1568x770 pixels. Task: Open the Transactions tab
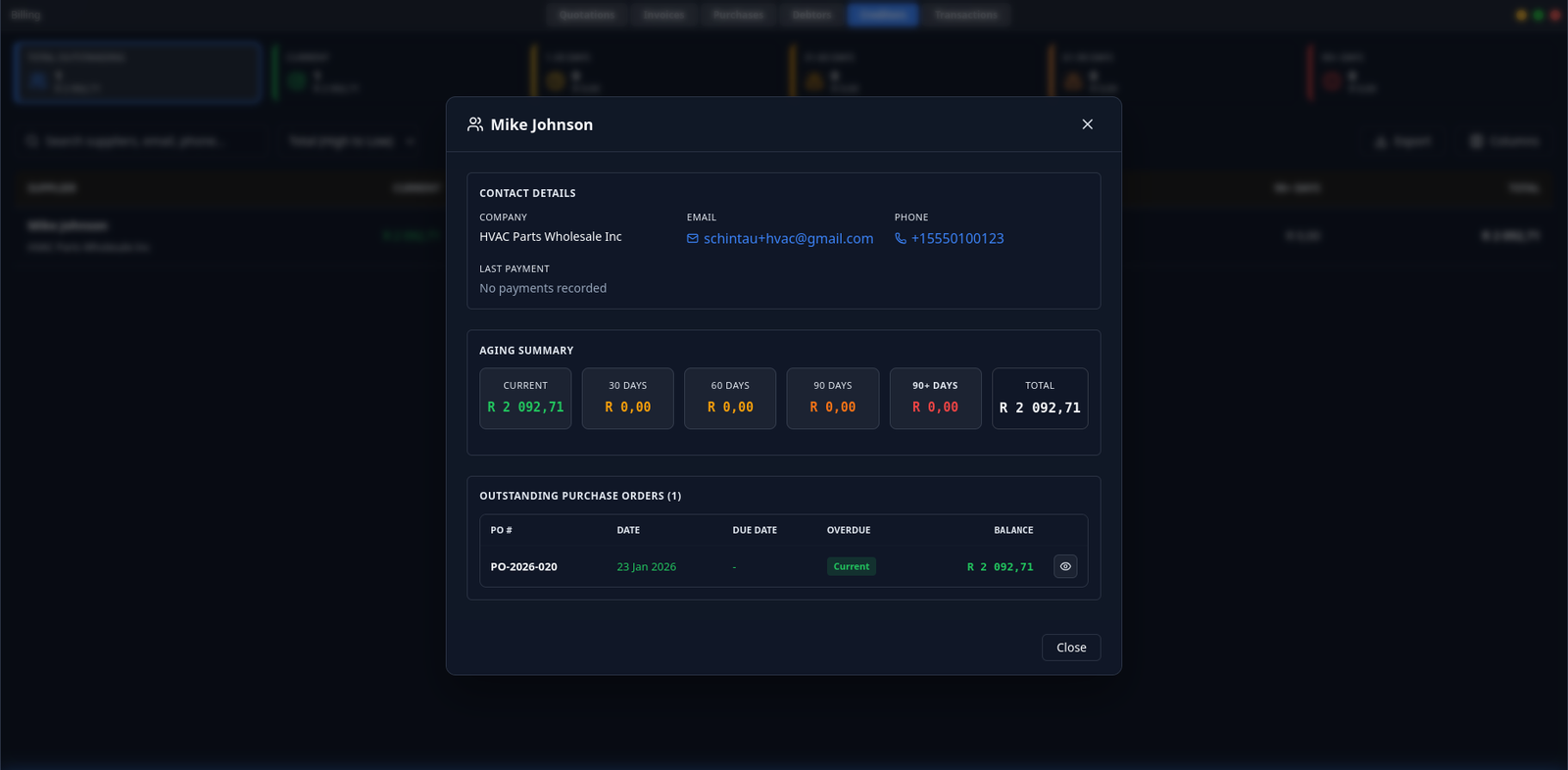pyautogui.click(x=965, y=15)
